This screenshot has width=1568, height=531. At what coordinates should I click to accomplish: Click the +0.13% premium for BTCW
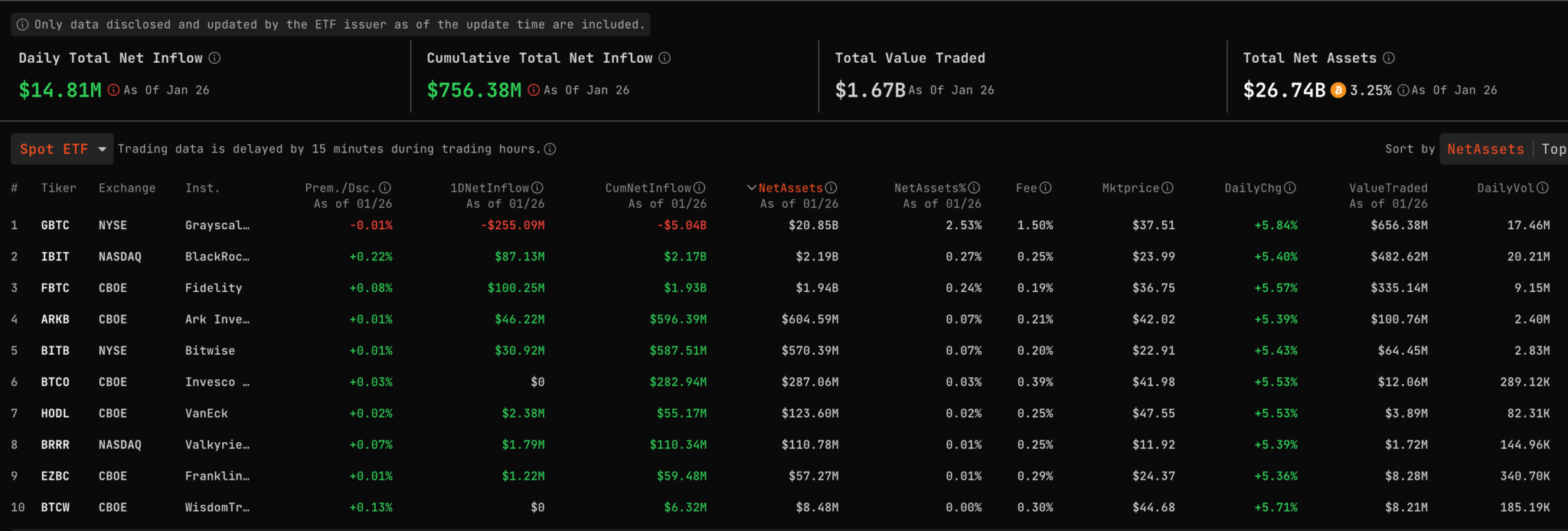pyautogui.click(x=371, y=508)
